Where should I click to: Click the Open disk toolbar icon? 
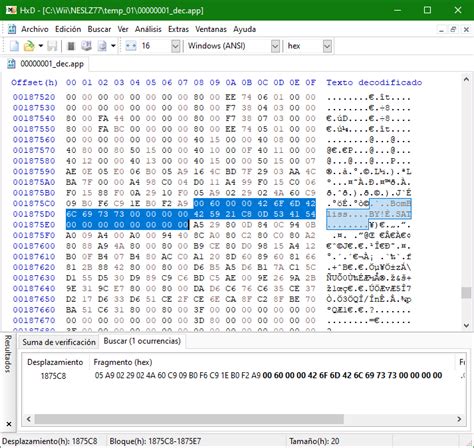(x=86, y=46)
